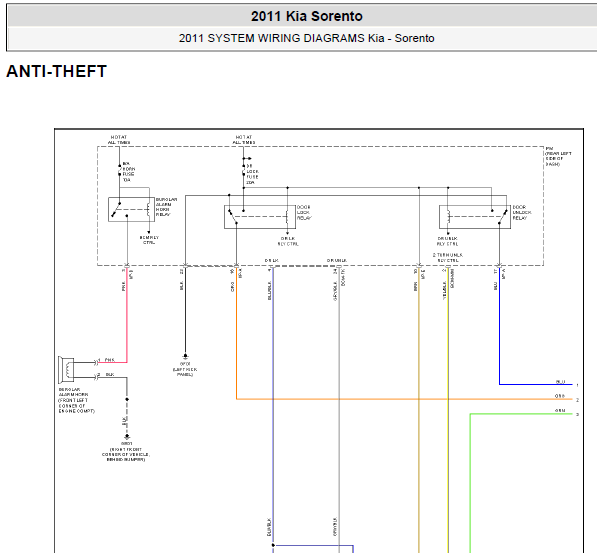This screenshot has width=597, height=553.
Task: Click the 2-TURN UNLK RLY CTRL label
Action: click(448, 257)
